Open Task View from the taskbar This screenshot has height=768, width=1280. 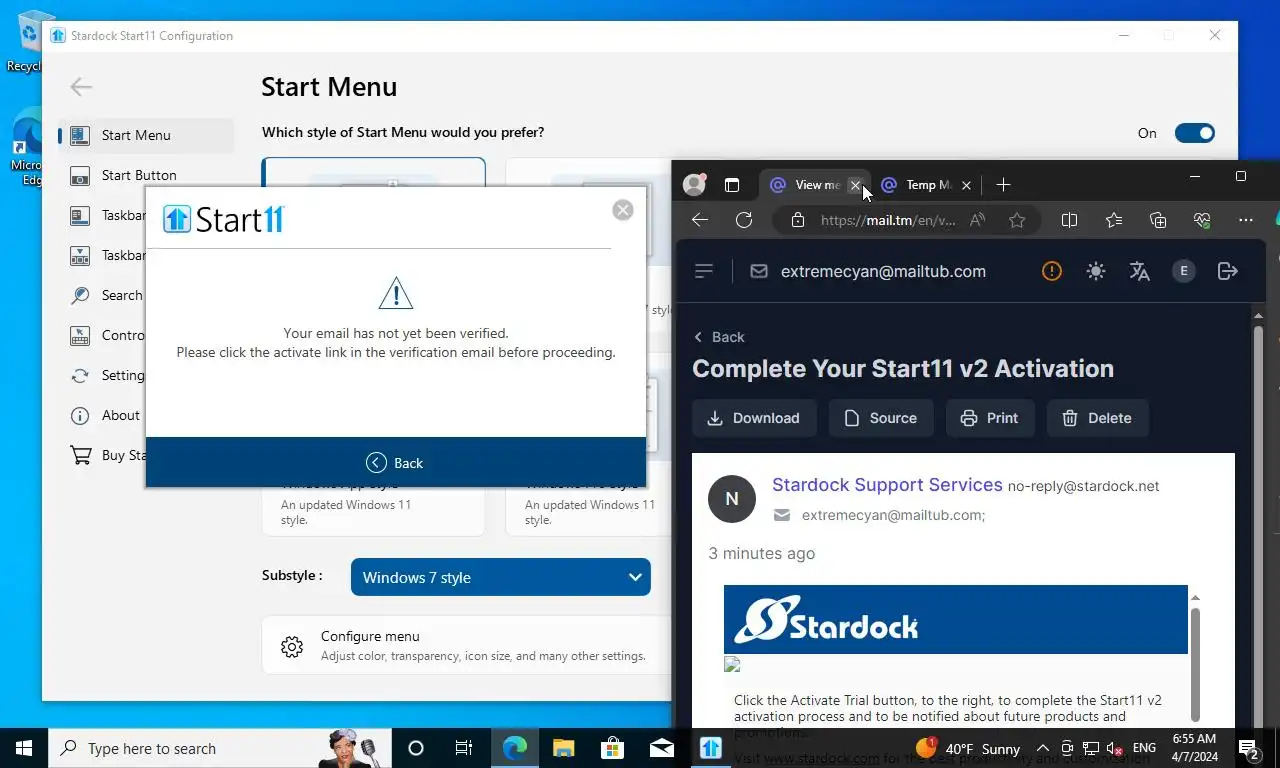click(464, 748)
